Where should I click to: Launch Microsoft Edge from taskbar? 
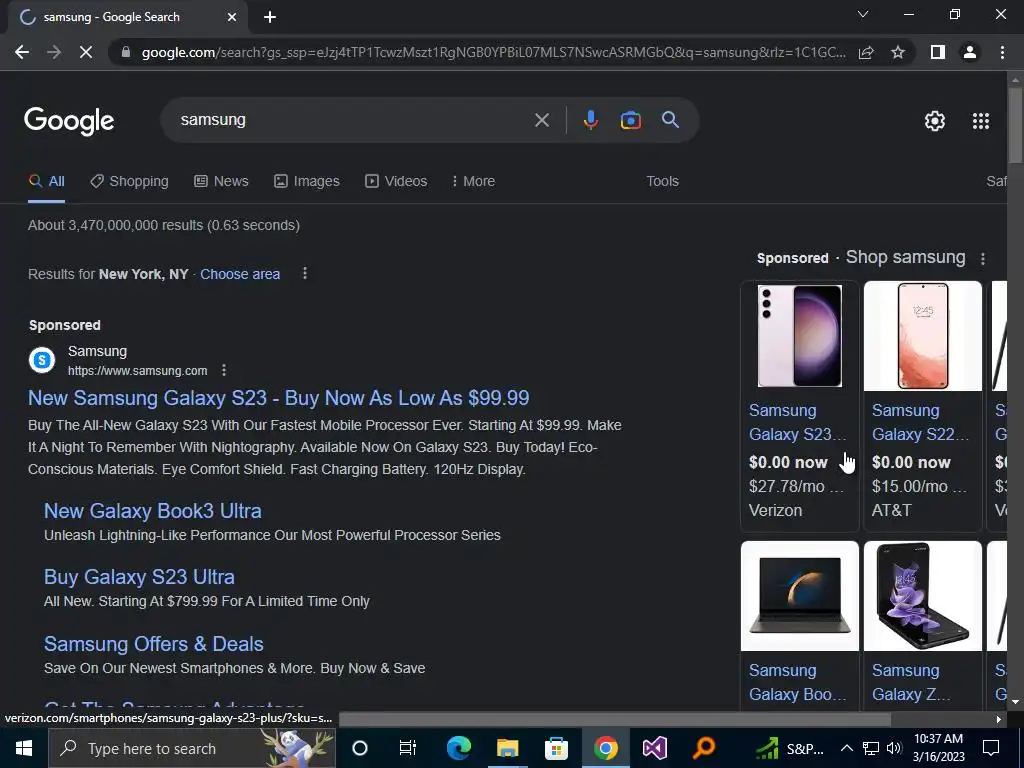(458, 748)
